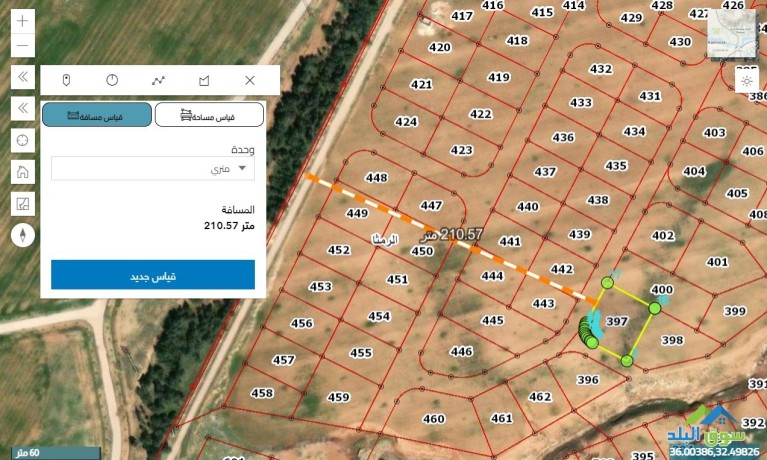This screenshot has width=767, height=460.
Task: Click land parcel number 446
Action: [x=461, y=351]
